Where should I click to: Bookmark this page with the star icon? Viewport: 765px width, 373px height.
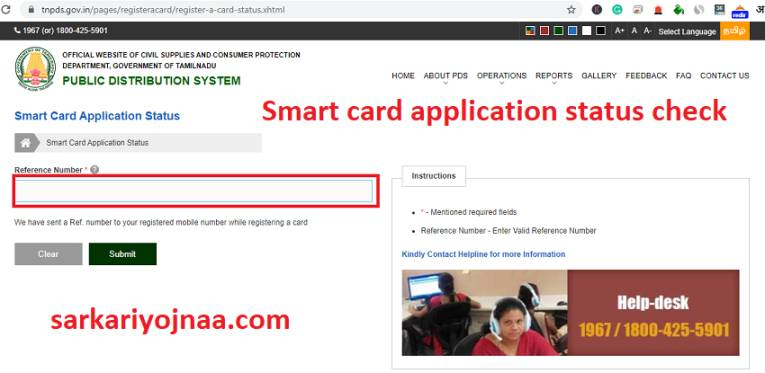click(571, 9)
